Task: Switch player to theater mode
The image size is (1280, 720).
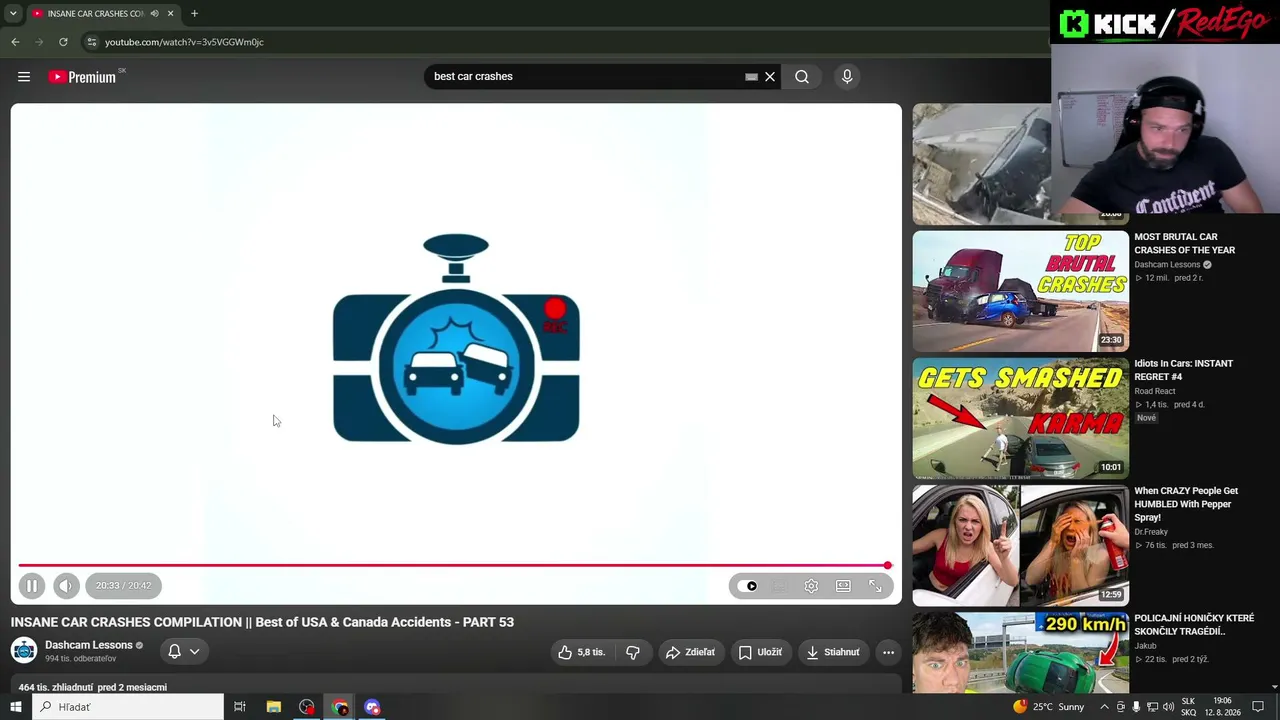Action: [x=843, y=586]
